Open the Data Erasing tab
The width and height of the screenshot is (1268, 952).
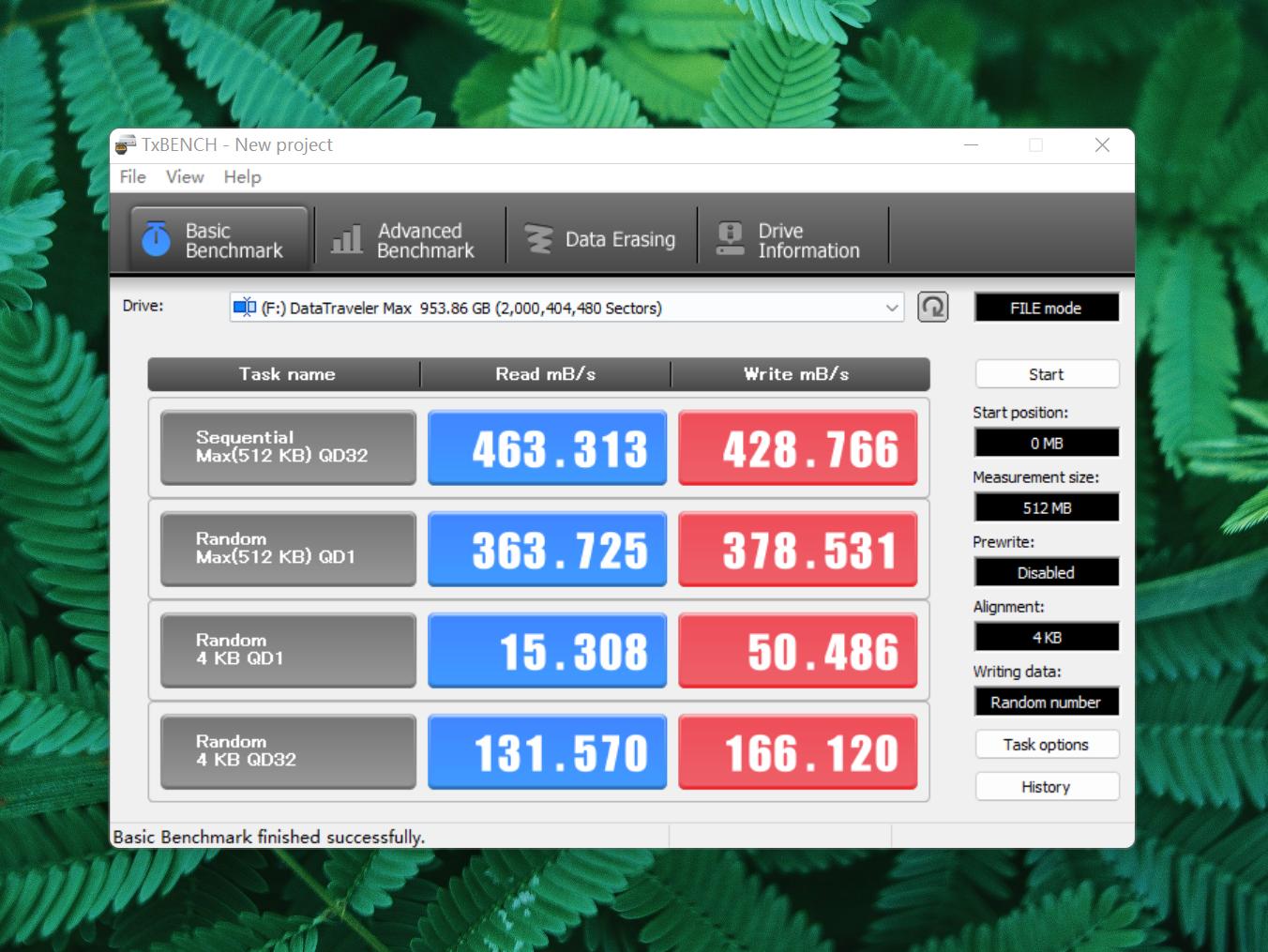tap(602, 239)
